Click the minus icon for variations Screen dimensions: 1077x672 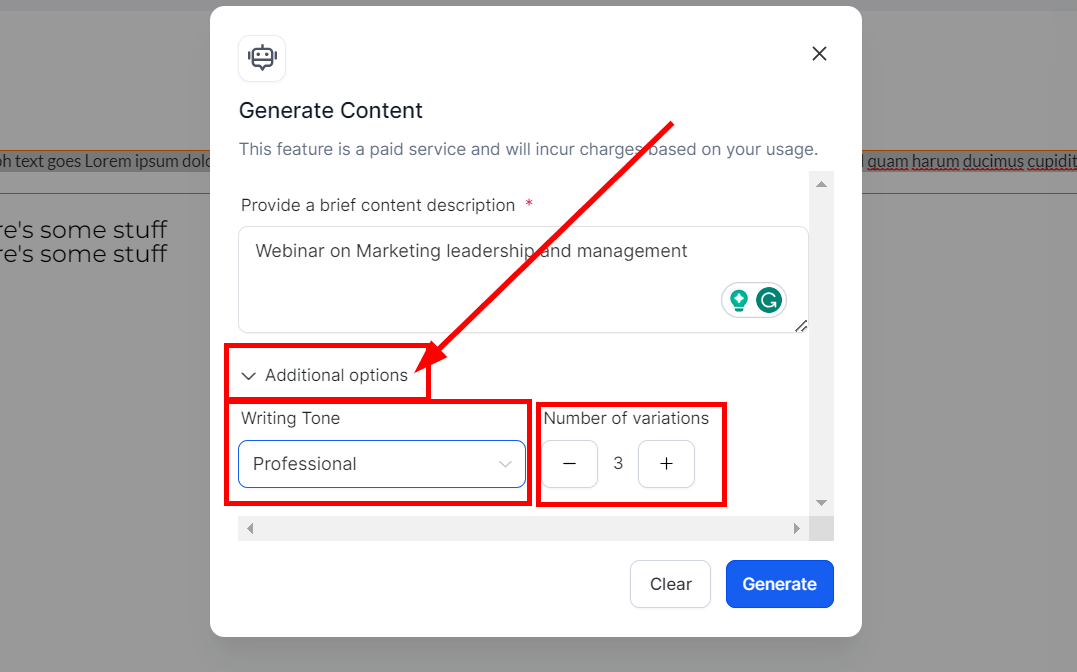[x=570, y=464]
